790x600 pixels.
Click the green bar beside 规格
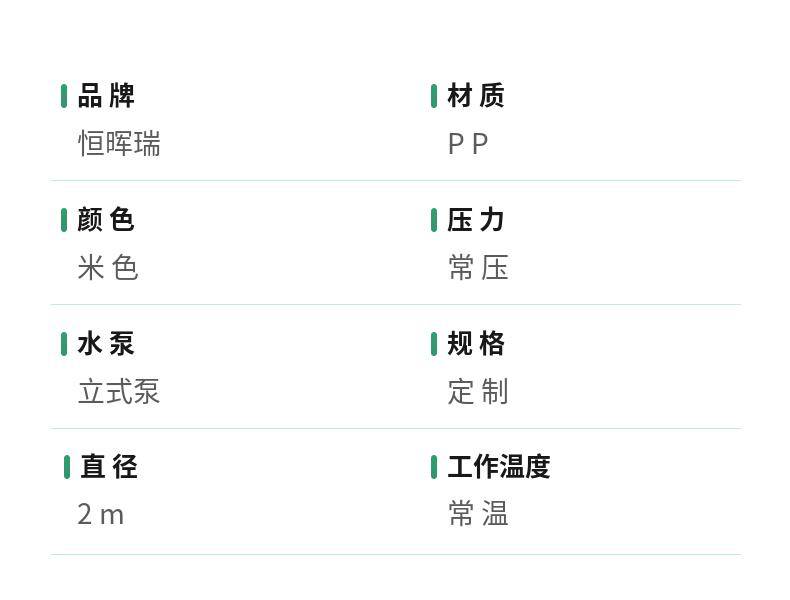click(x=434, y=344)
